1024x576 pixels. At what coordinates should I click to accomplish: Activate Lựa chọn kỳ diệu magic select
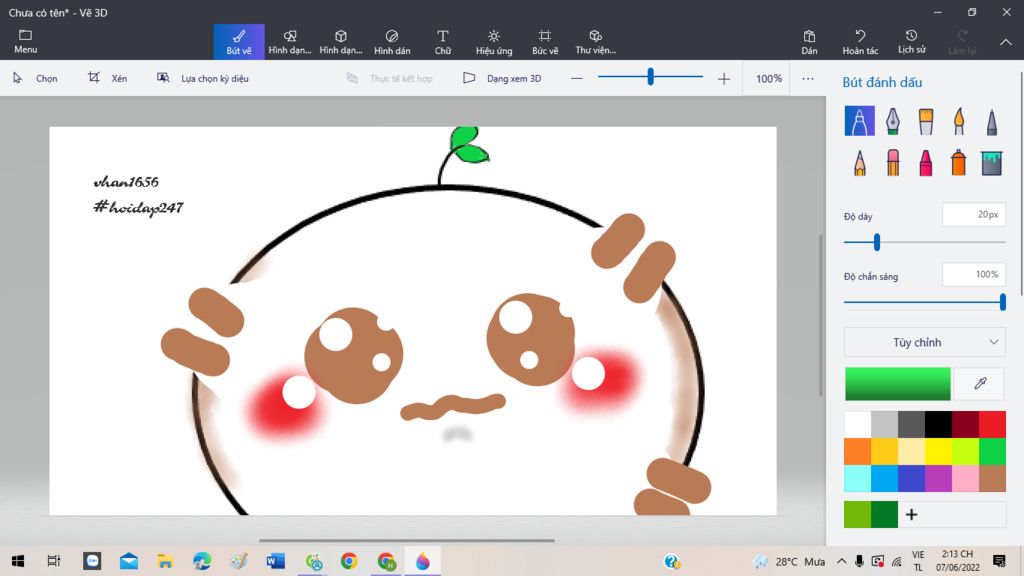click(x=203, y=78)
